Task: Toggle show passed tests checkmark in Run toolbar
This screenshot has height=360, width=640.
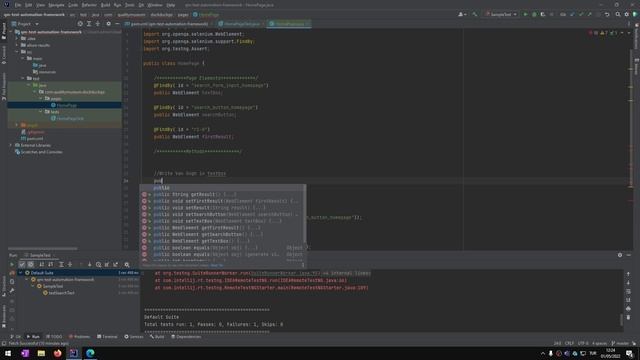Action: 22,264
